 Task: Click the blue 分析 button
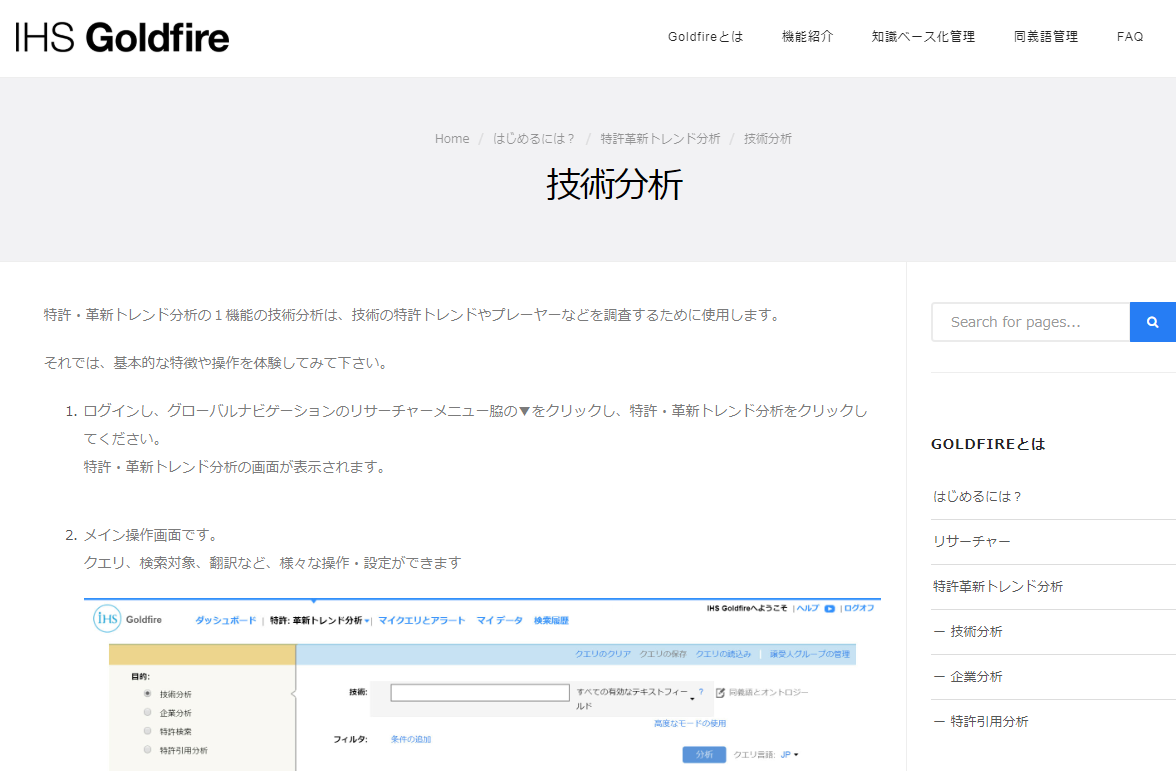[704, 754]
